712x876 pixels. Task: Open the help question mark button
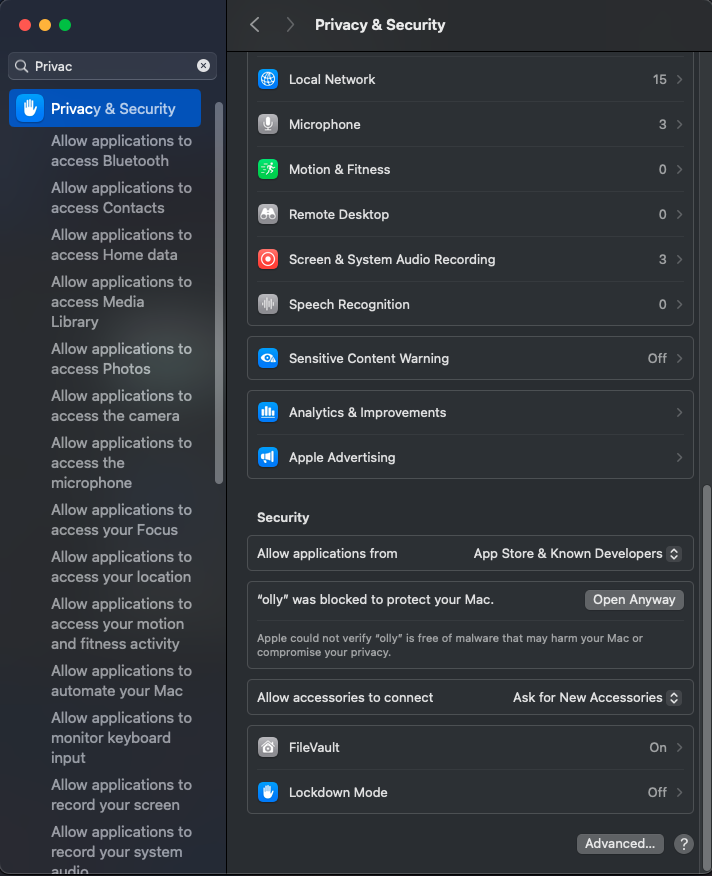point(683,844)
